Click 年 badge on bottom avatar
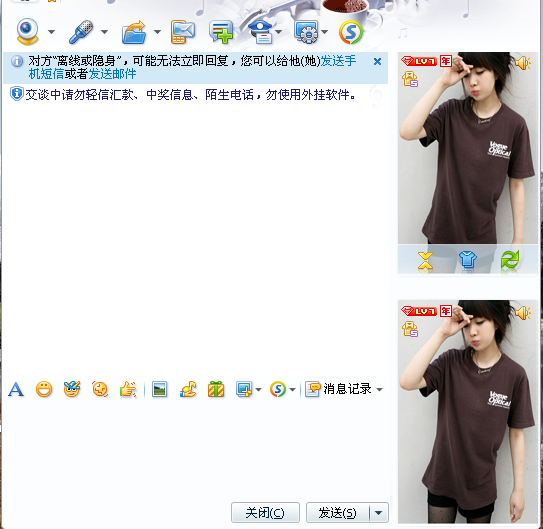This screenshot has height=529, width=543. [x=446, y=311]
